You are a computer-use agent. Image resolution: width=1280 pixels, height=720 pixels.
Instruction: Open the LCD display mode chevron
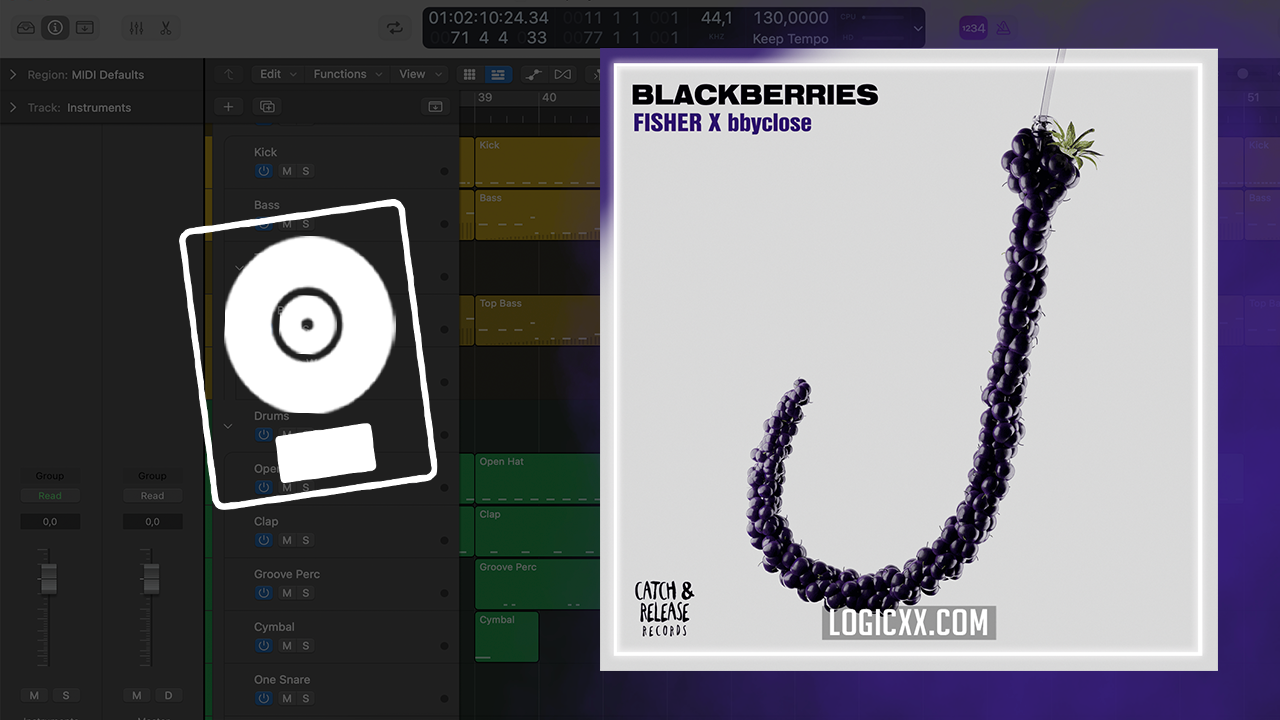pos(918,29)
